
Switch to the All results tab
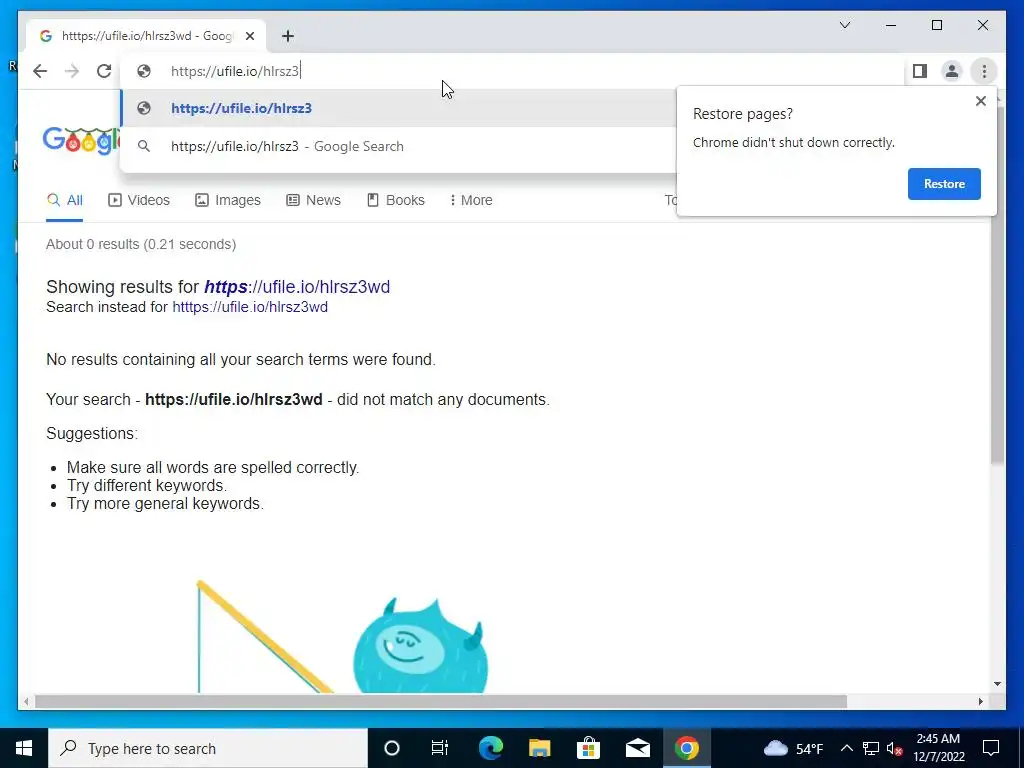click(65, 200)
